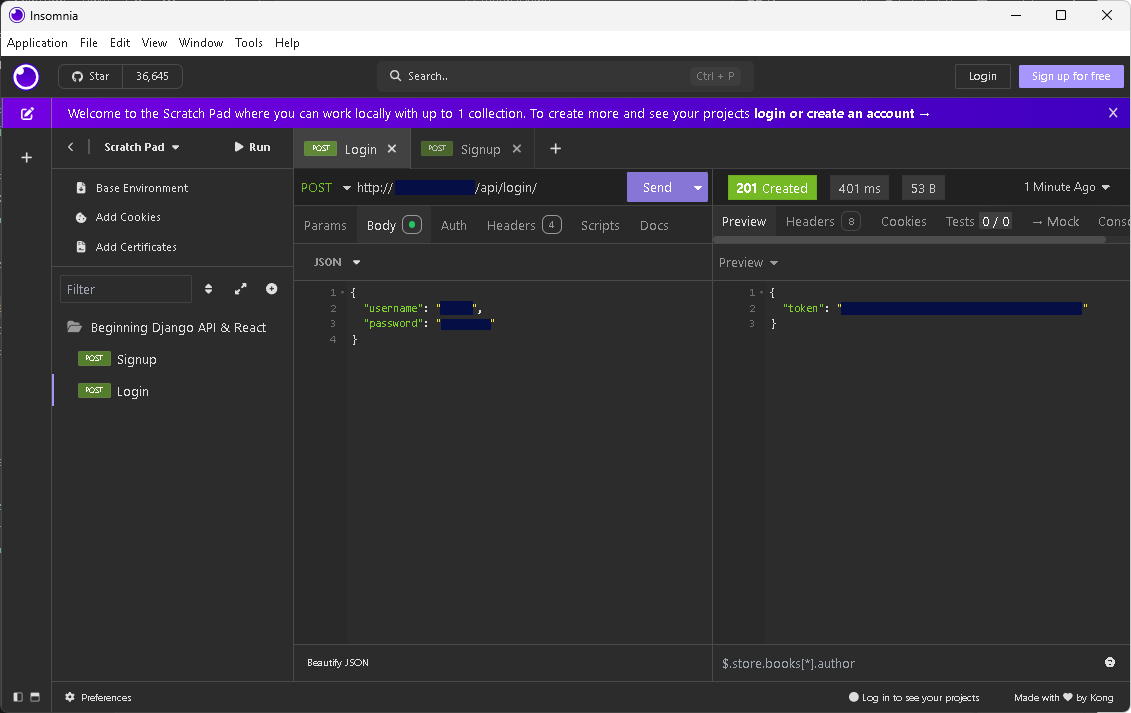Expand the Preview response type selector

click(748, 261)
